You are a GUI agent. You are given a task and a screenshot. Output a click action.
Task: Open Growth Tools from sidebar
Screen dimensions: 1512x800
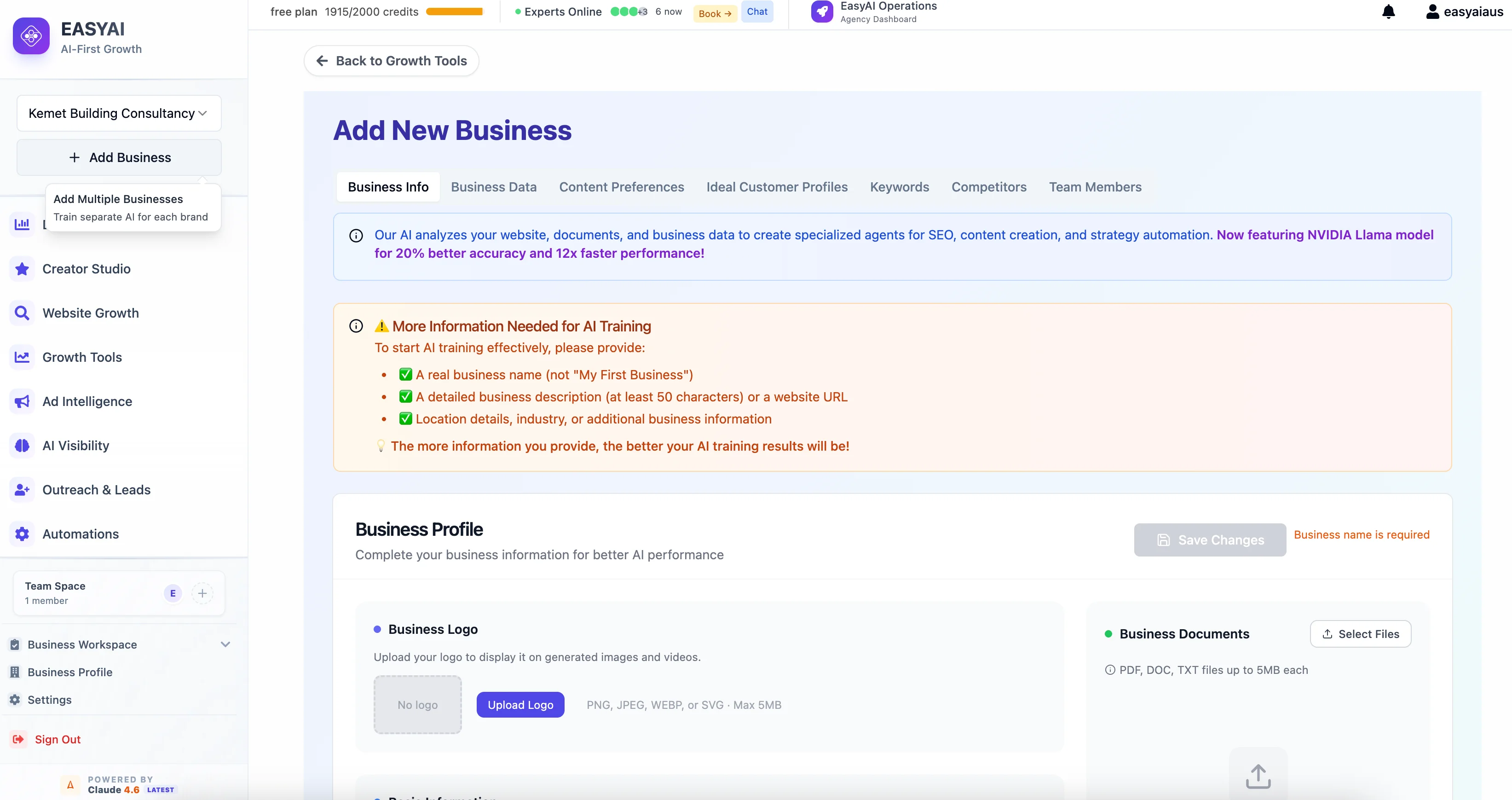point(82,357)
